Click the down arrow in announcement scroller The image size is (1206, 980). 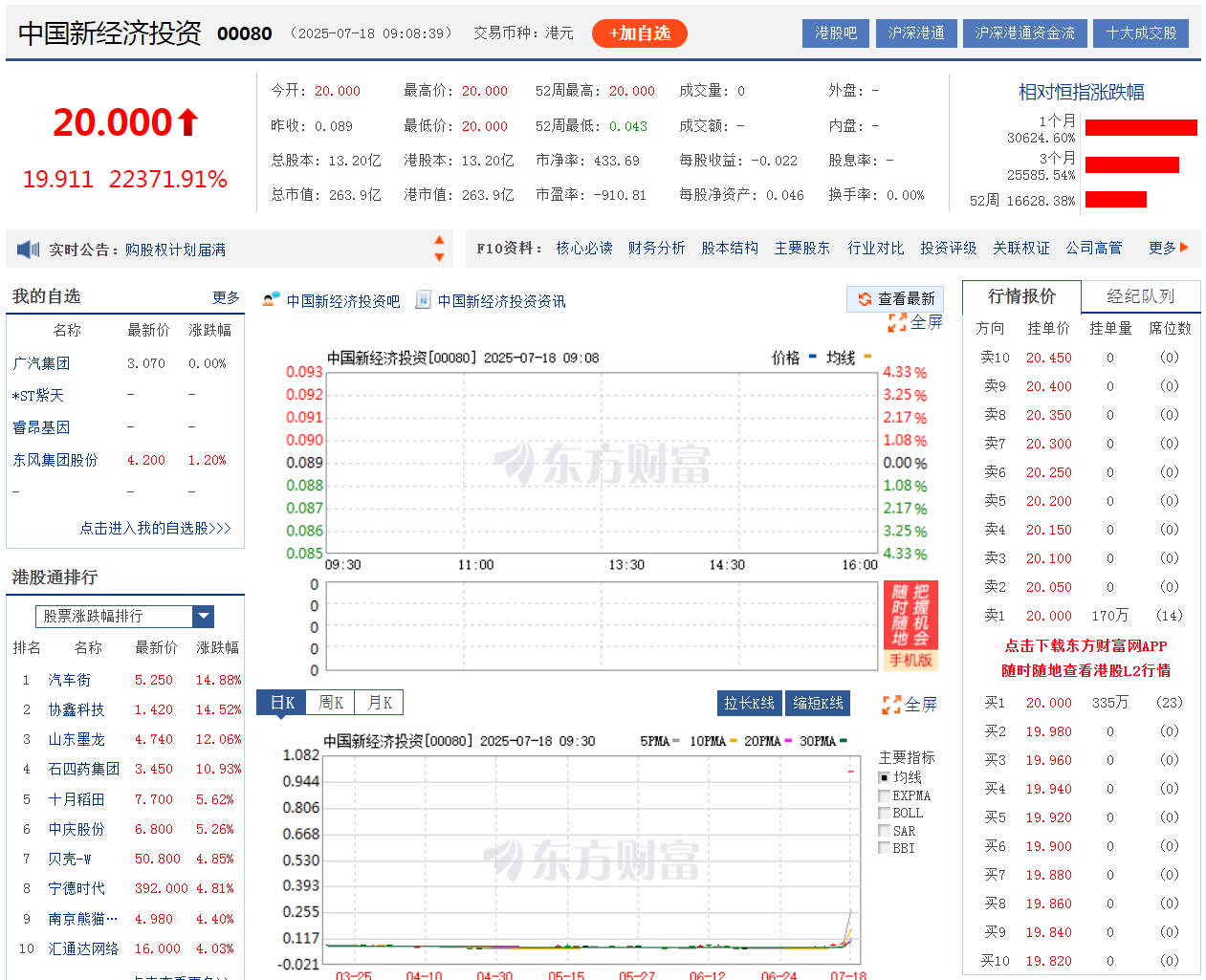(x=439, y=257)
